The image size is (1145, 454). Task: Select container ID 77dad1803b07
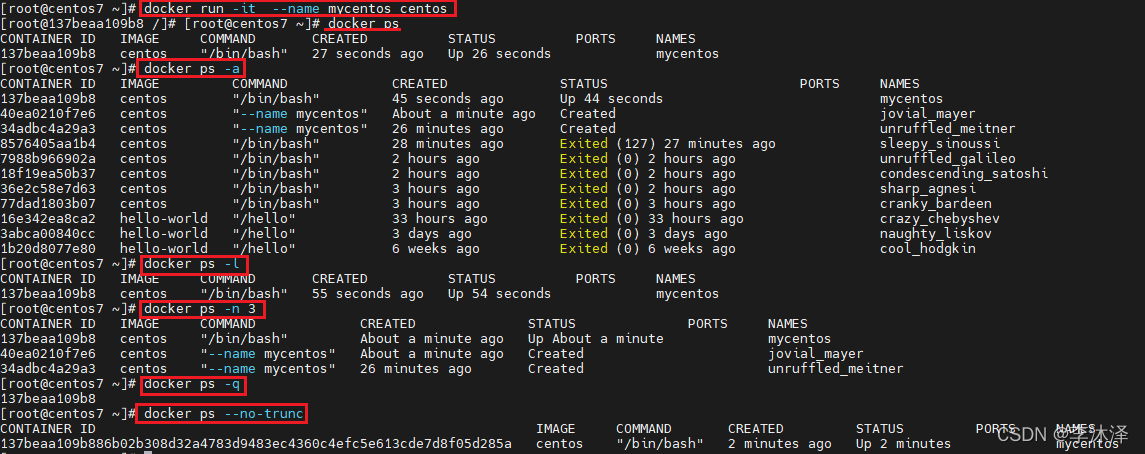(48, 204)
